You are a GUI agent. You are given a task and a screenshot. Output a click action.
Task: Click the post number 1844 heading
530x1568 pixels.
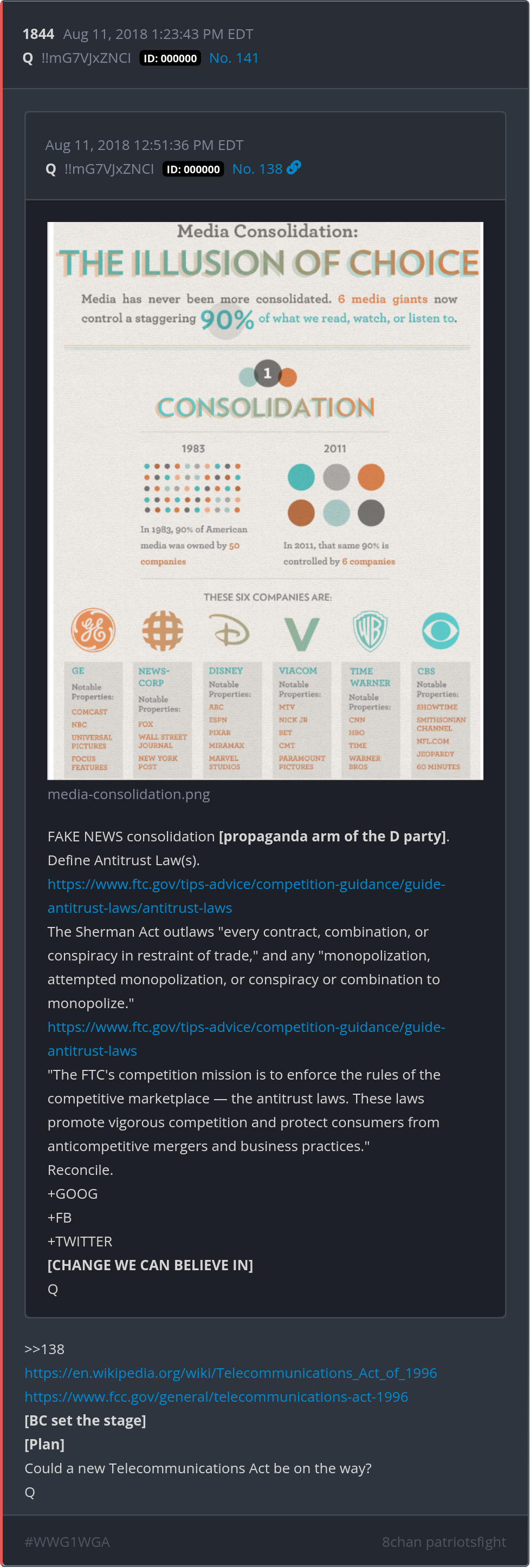[38, 34]
